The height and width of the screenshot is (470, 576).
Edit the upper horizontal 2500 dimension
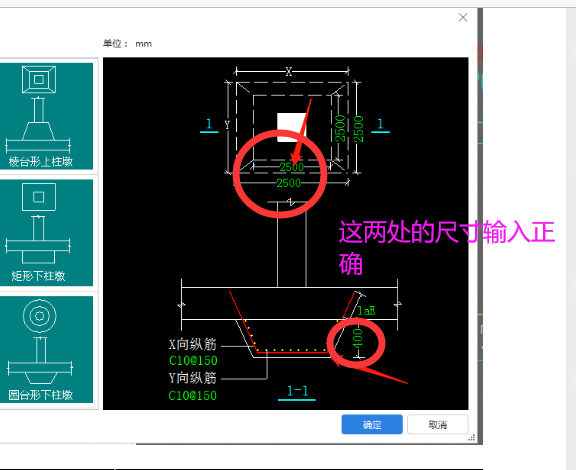[292, 167]
